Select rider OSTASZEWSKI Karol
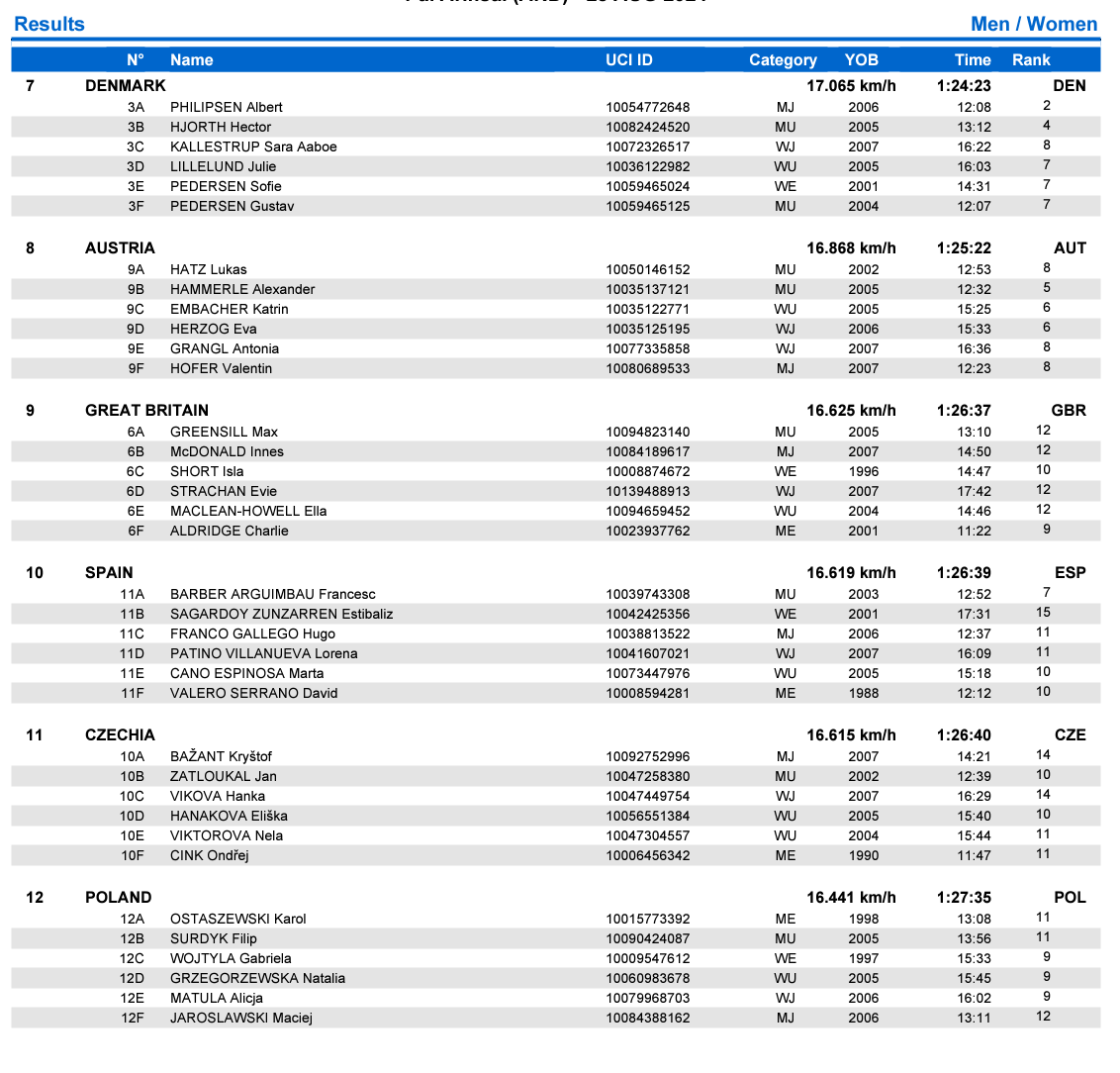 238,919
